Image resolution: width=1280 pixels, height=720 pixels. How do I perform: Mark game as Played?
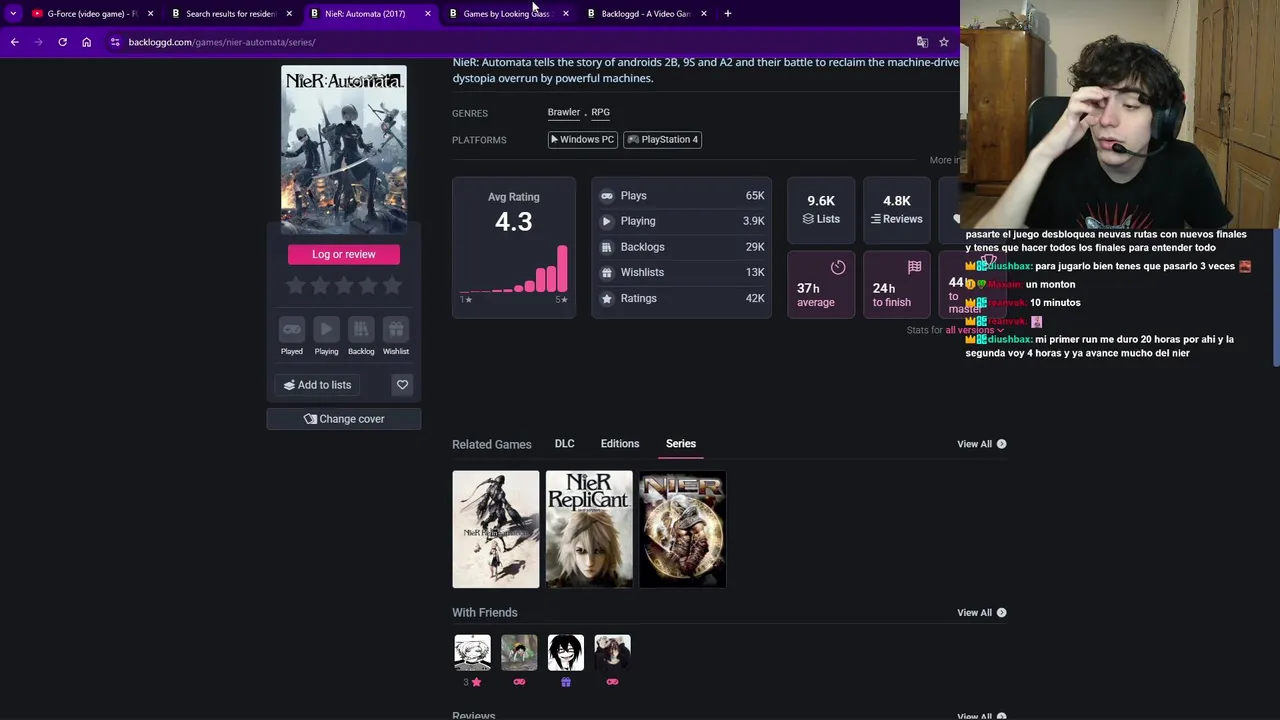(x=291, y=337)
